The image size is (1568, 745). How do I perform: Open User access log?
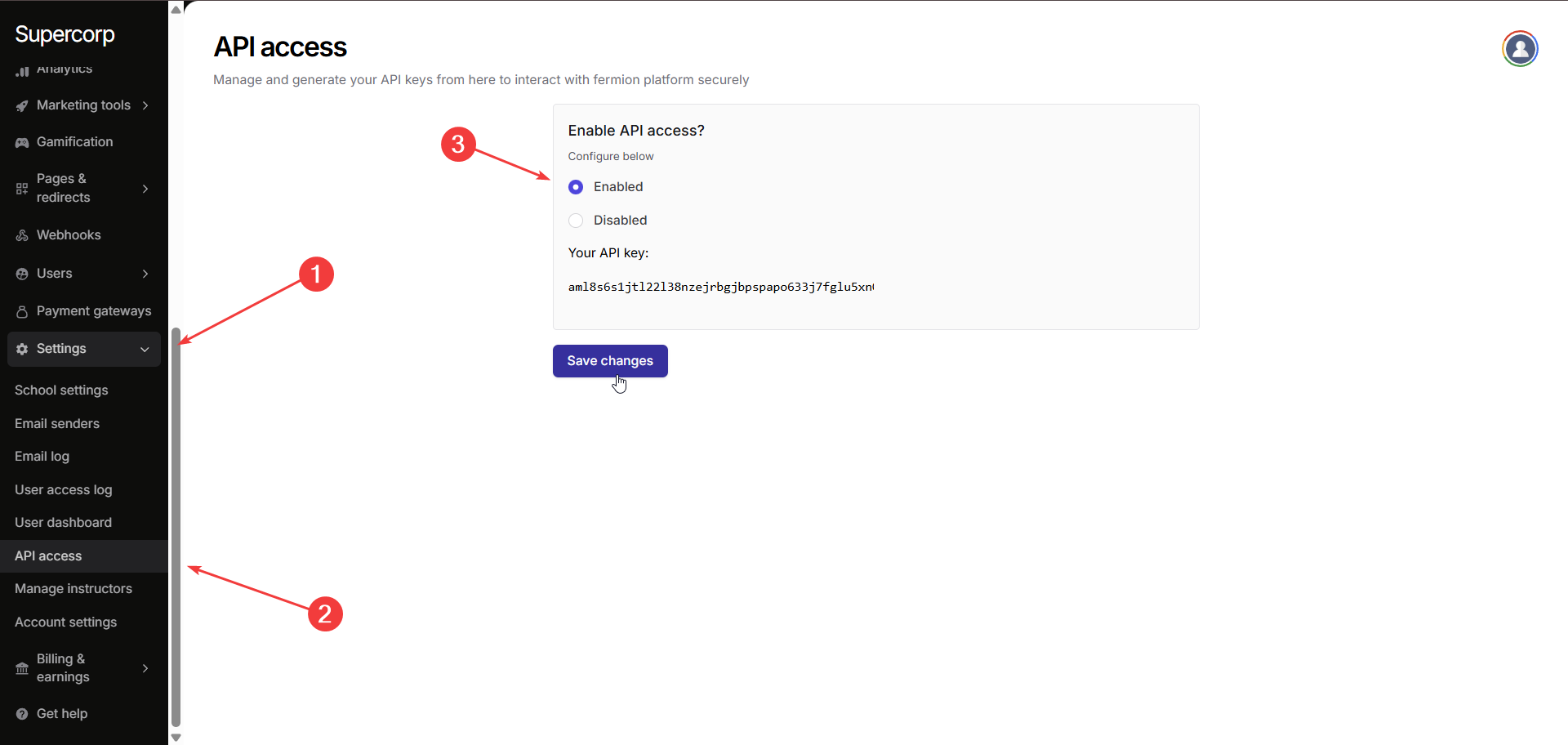(64, 489)
